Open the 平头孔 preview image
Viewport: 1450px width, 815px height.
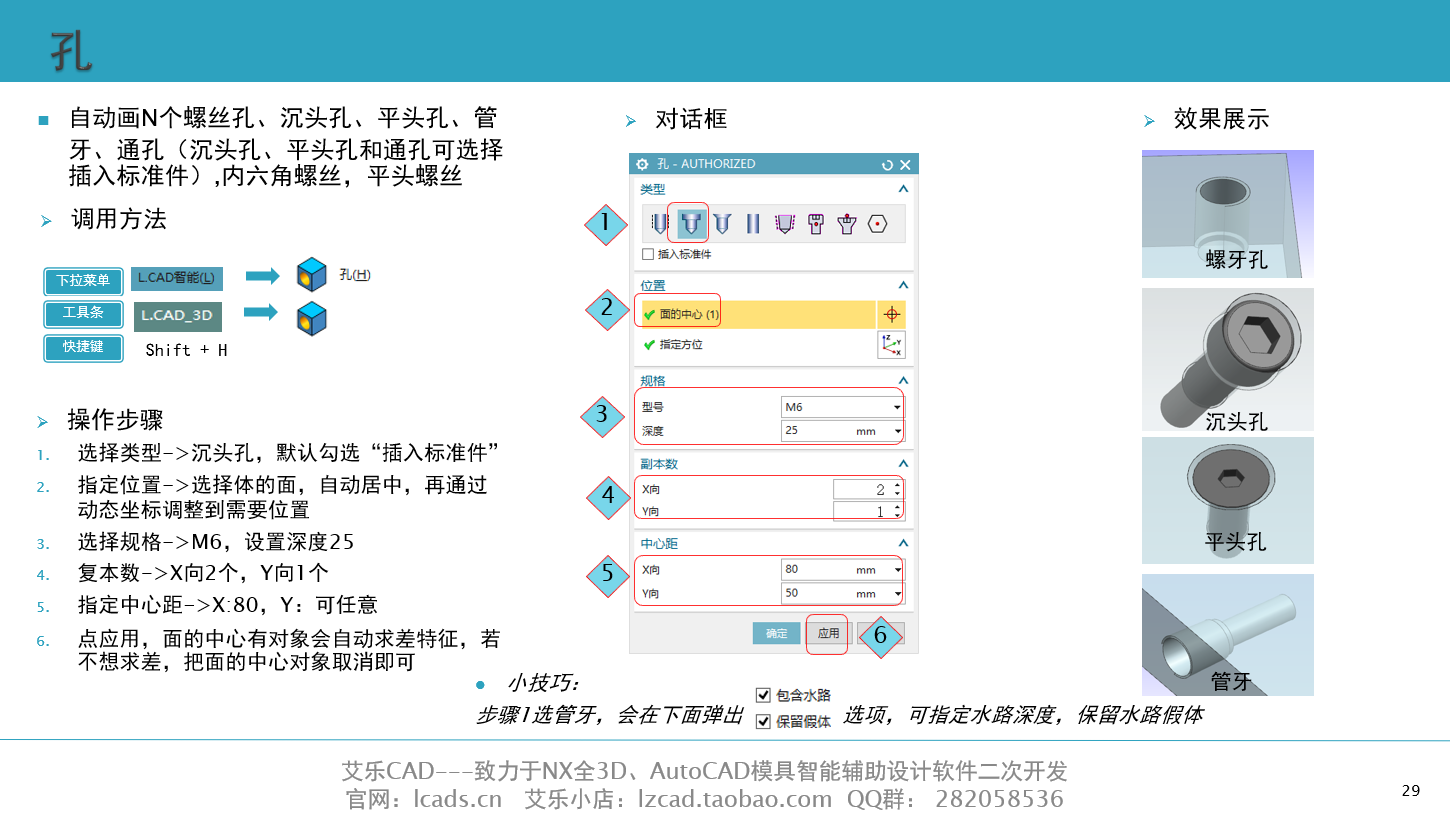(1228, 500)
